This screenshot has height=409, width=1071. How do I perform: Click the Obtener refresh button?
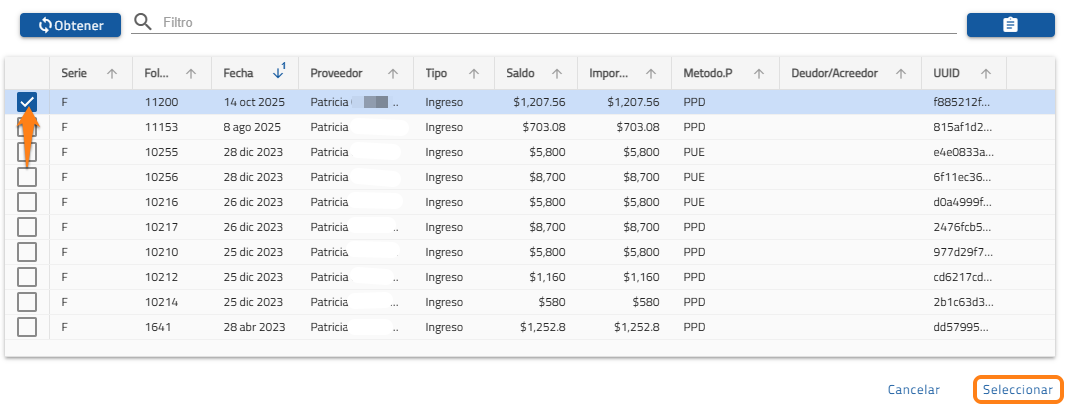click(x=70, y=25)
